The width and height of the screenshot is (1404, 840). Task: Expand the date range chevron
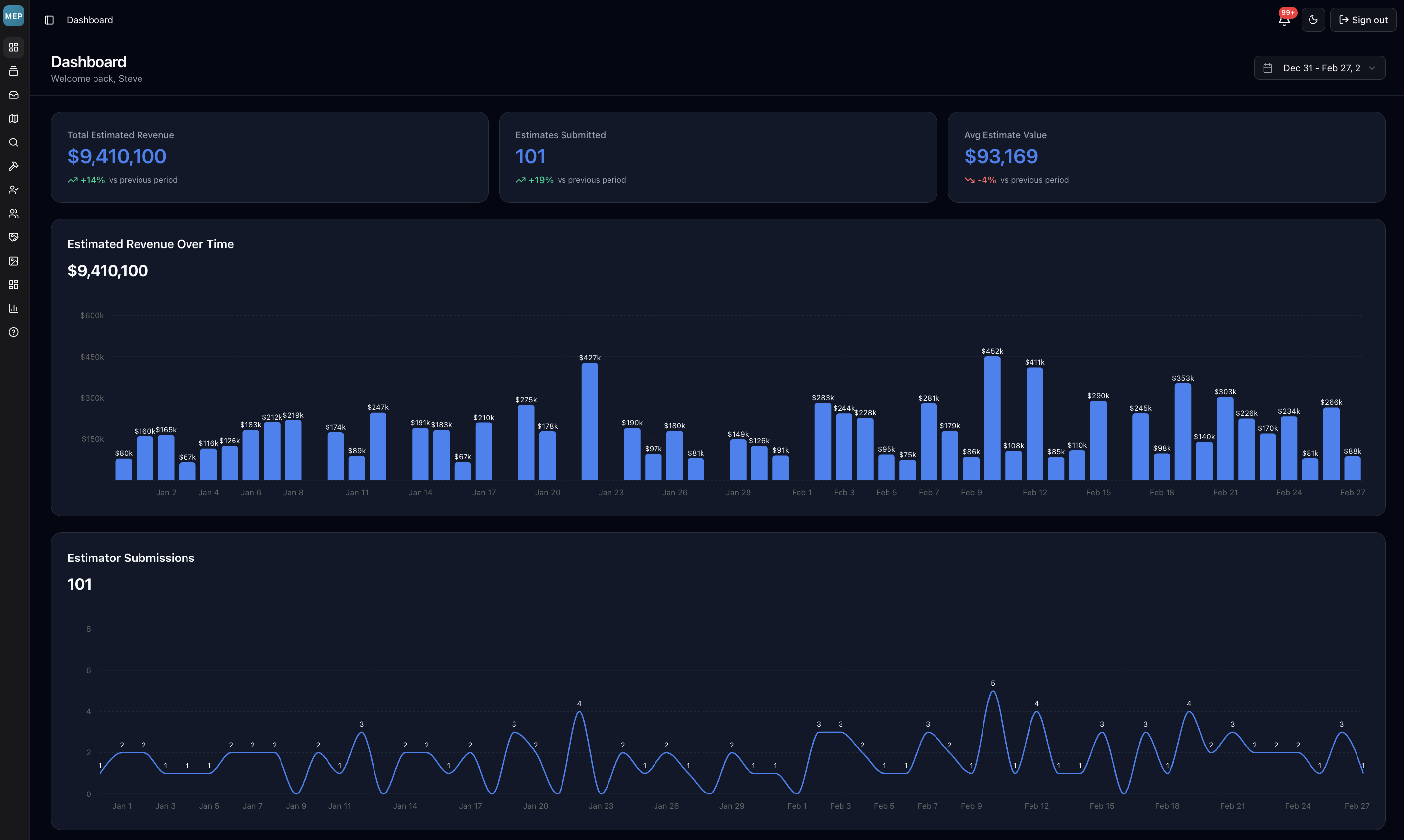(1372, 68)
